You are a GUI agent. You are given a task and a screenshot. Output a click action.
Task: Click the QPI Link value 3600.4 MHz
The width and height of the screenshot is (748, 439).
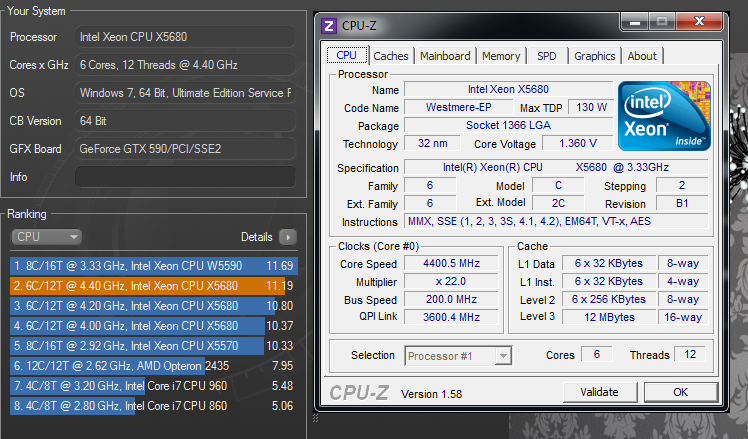coord(451,317)
